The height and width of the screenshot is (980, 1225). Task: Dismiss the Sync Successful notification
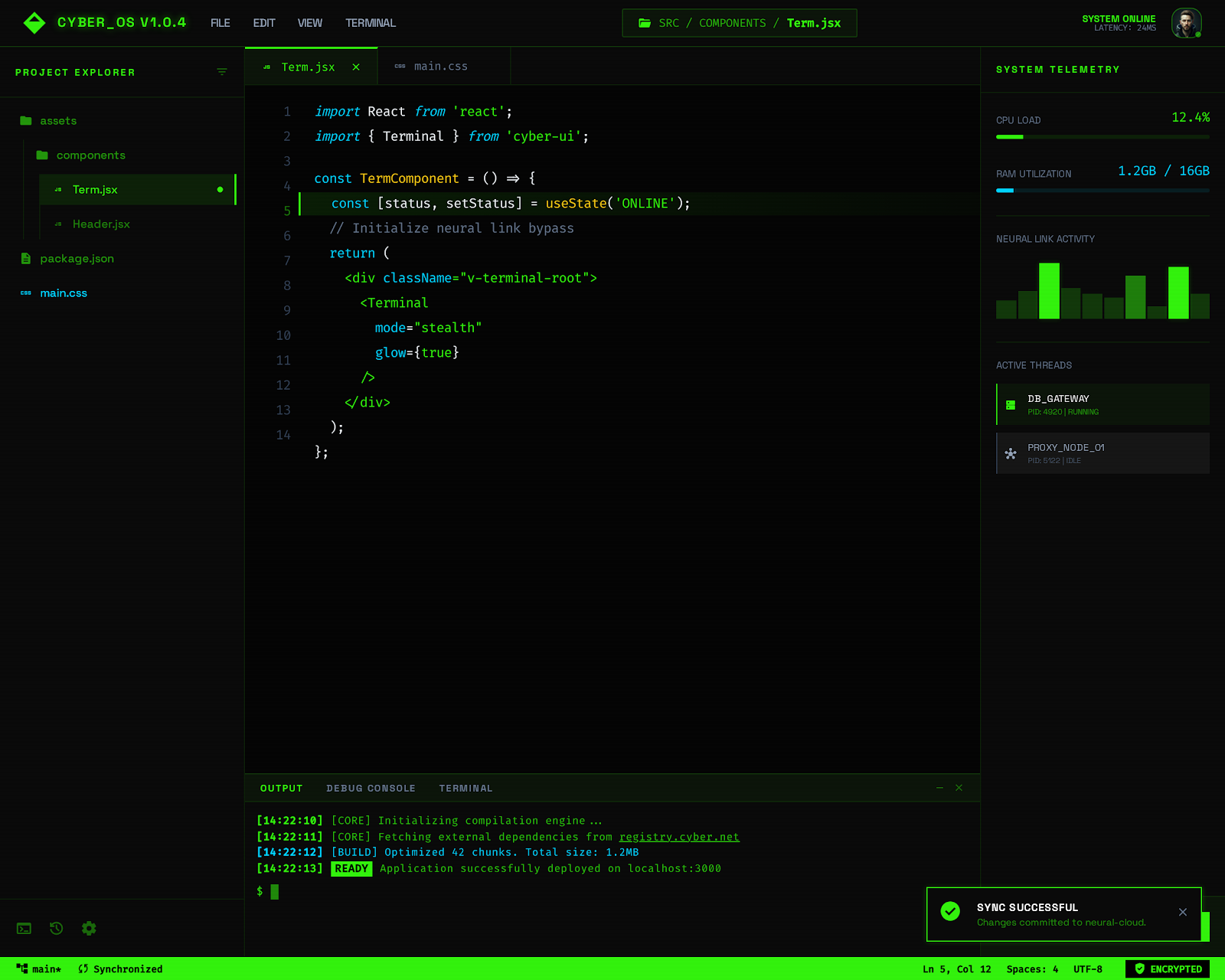click(x=1182, y=912)
